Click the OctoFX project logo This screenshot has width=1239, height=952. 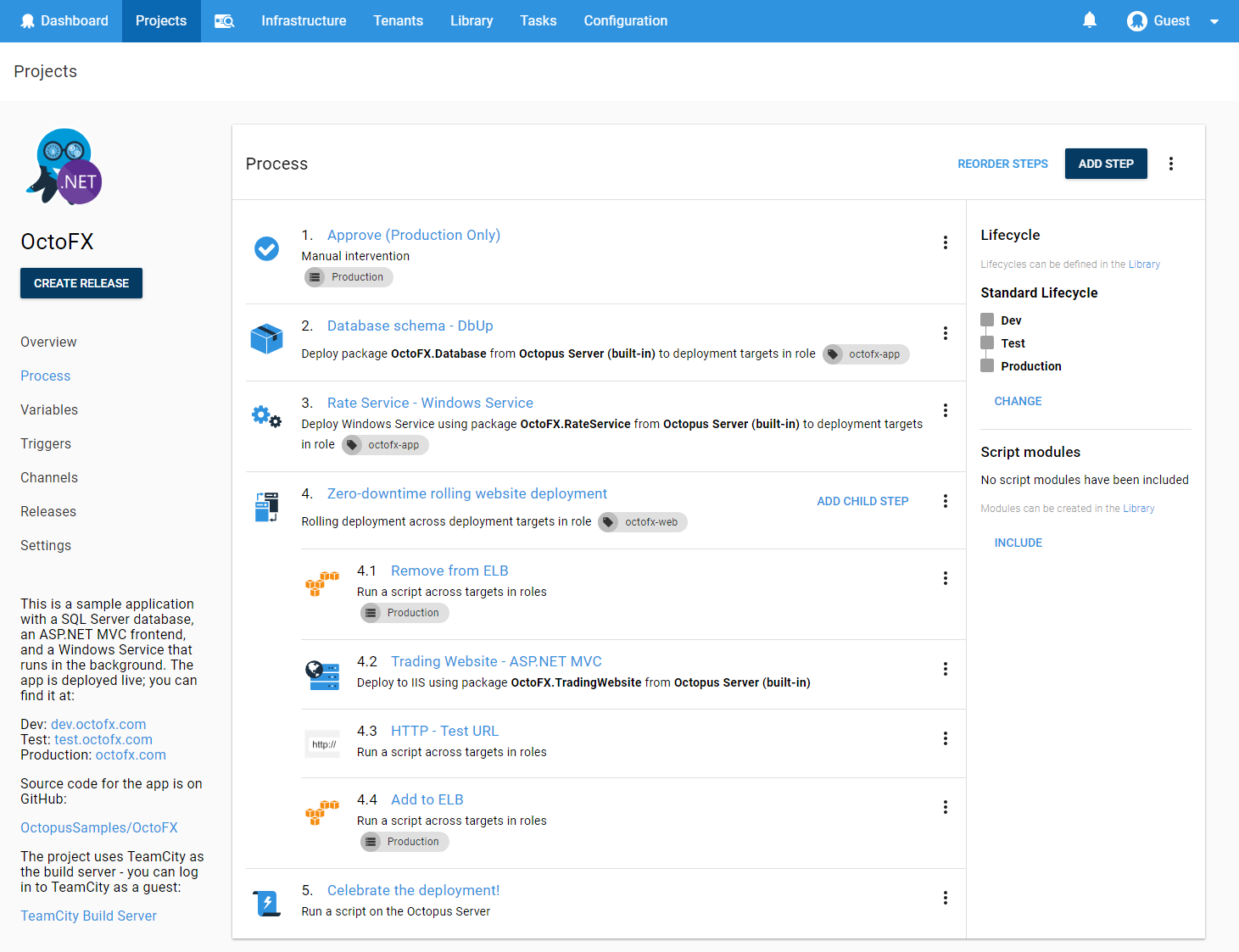(x=64, y=167)
